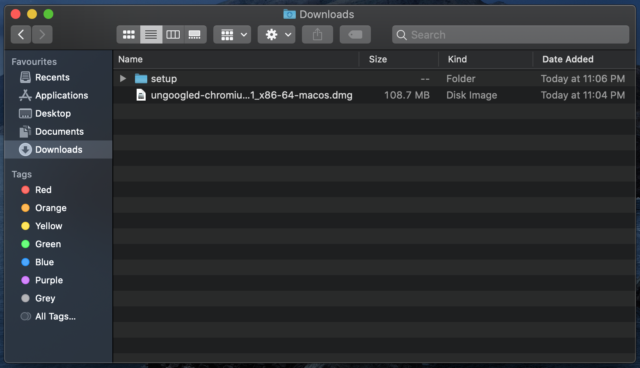
Task: Click the Today at 11:04 PM date
Action: (x=583, y=95)
